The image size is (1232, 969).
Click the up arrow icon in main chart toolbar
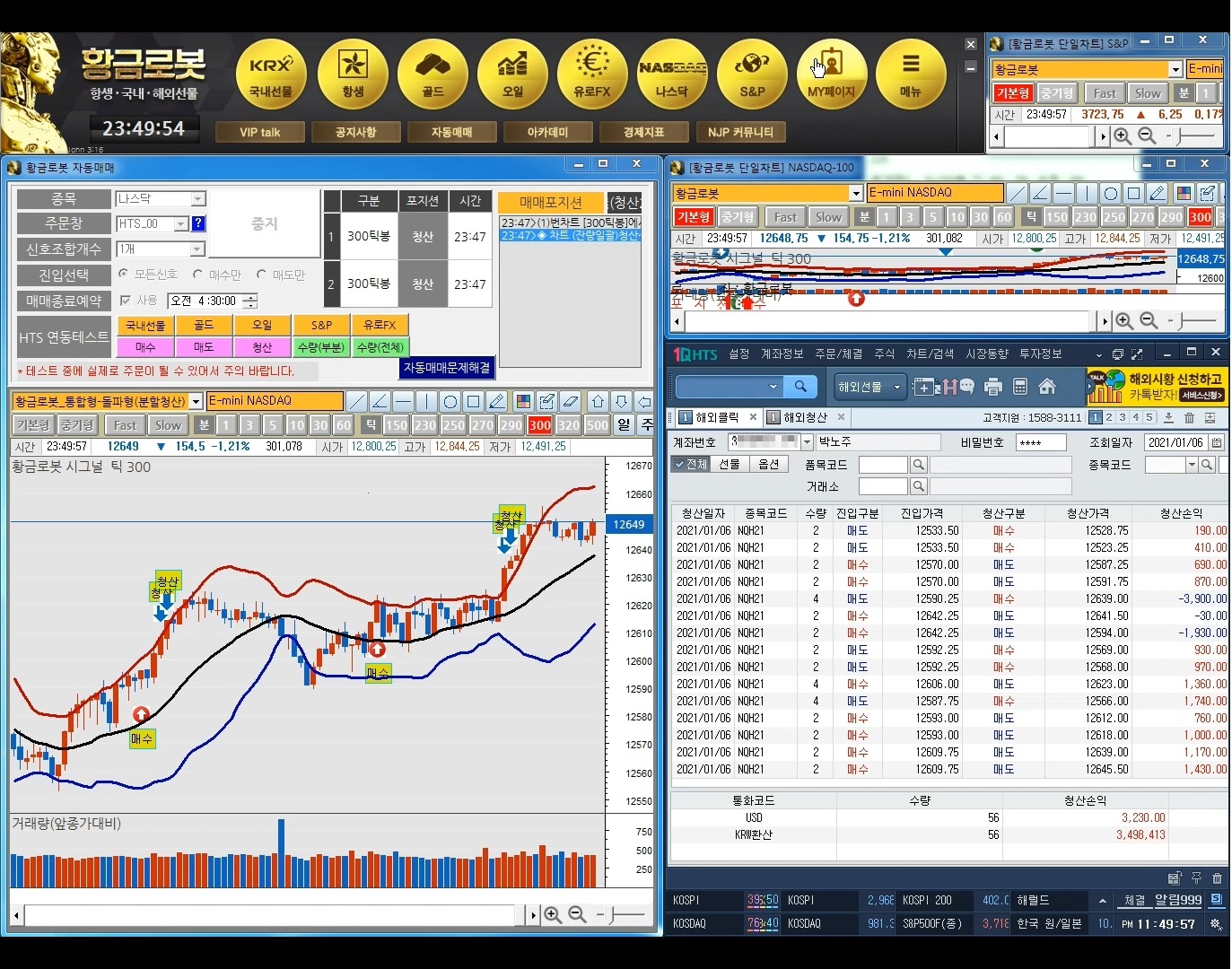(598, 401)
